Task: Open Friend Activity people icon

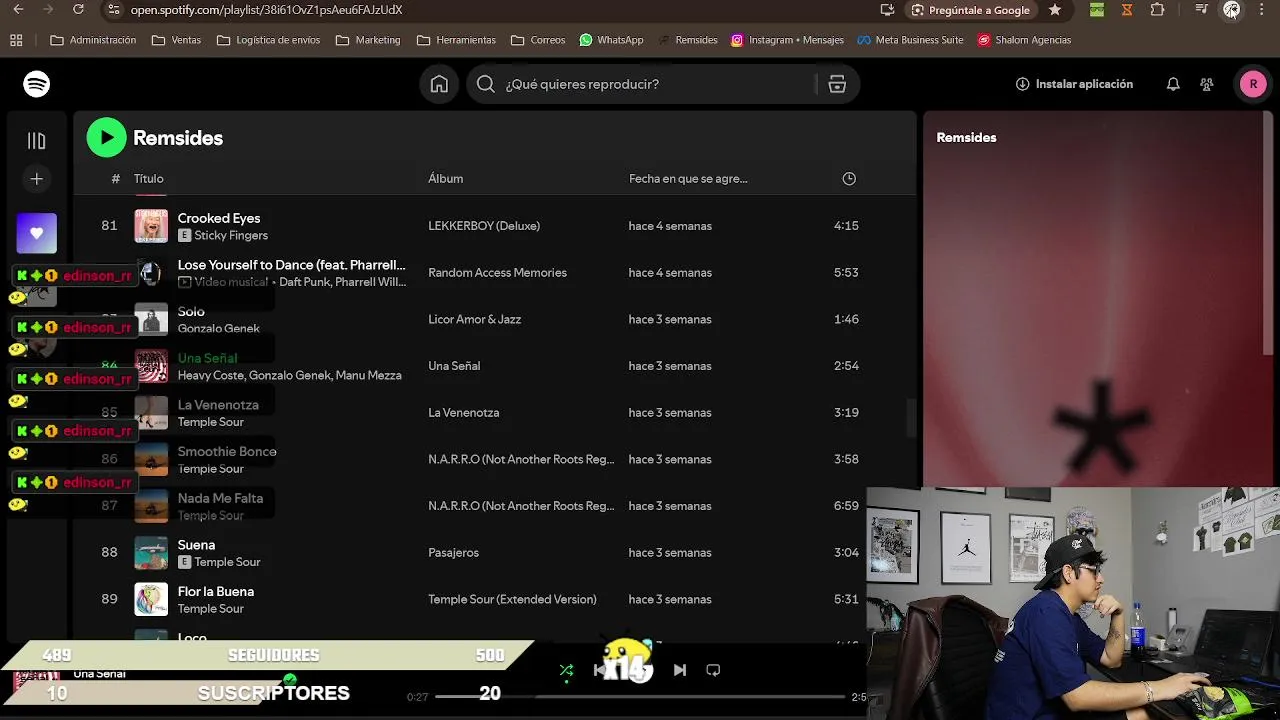Action: click(1207, 84)
